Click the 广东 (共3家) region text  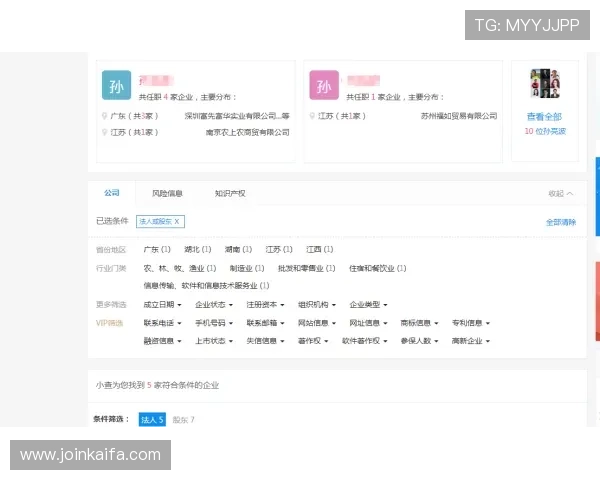134,116
